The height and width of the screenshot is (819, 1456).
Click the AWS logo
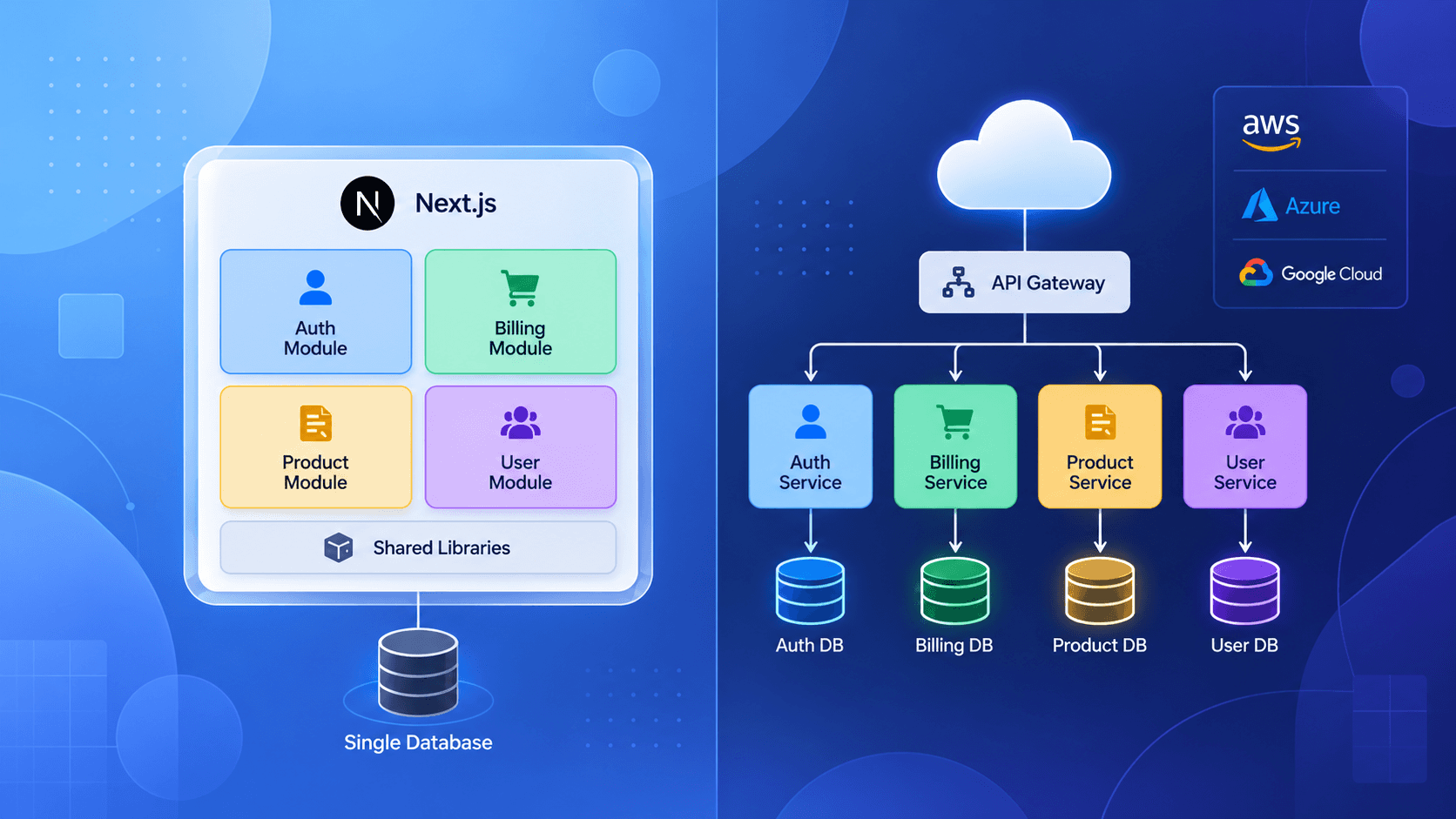click(x=1271, y=131)
